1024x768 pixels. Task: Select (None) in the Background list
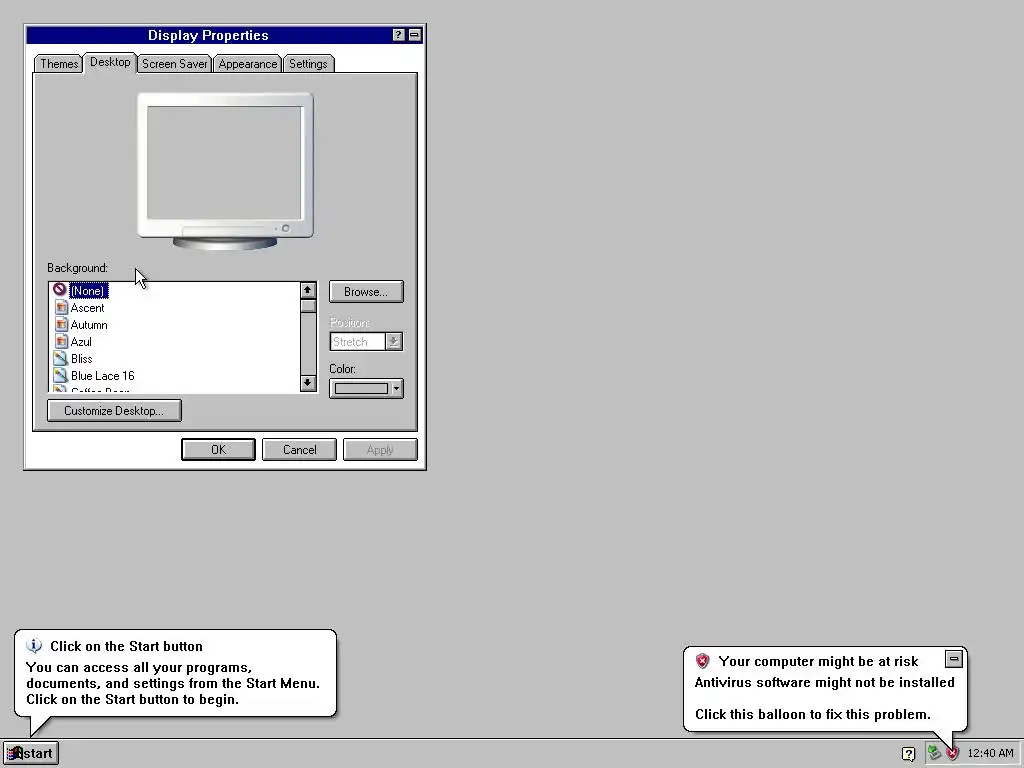pyautogui.click(x=89, y=291)
